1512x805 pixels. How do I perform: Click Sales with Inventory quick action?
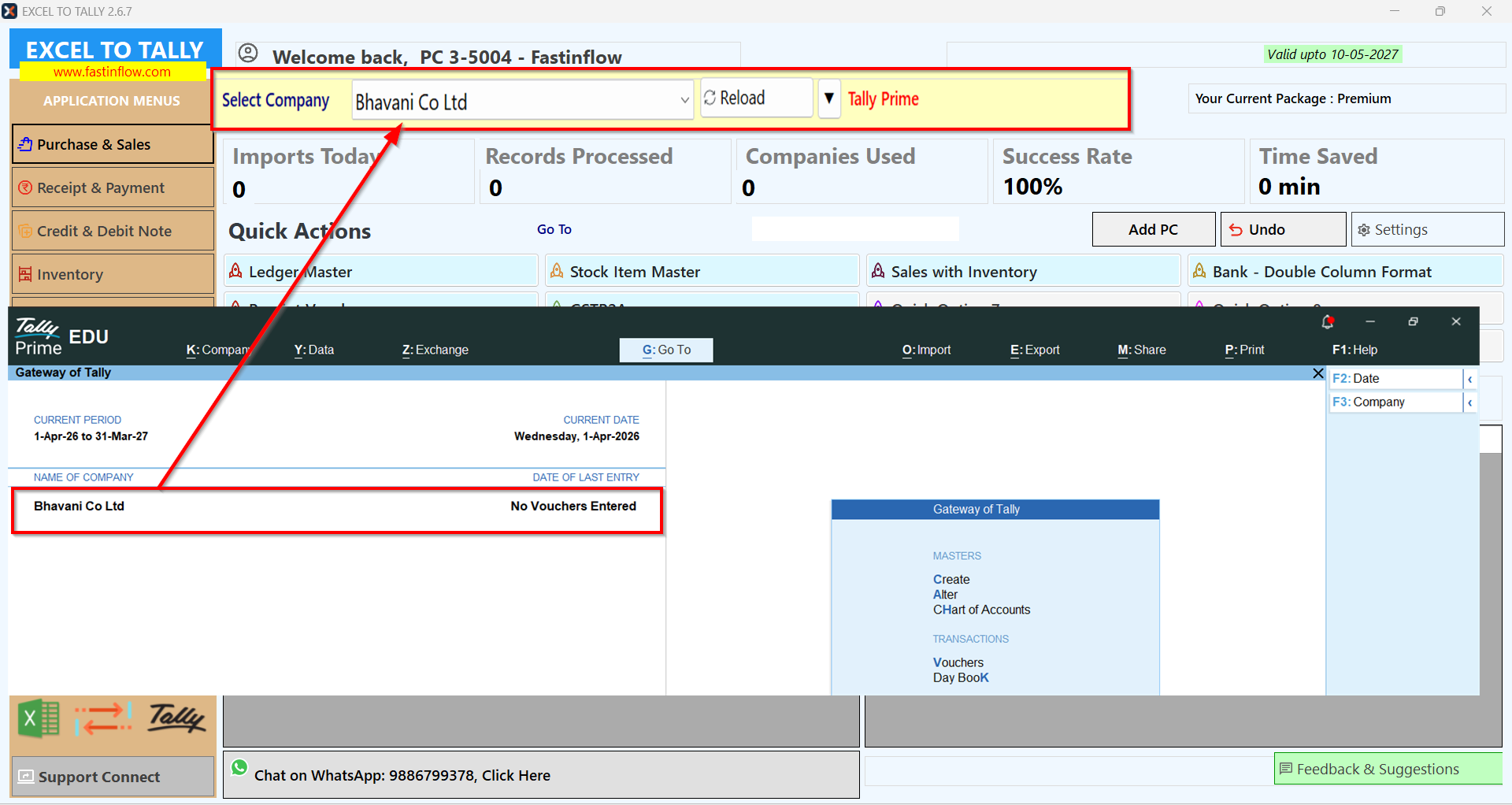pos(1023,271)
